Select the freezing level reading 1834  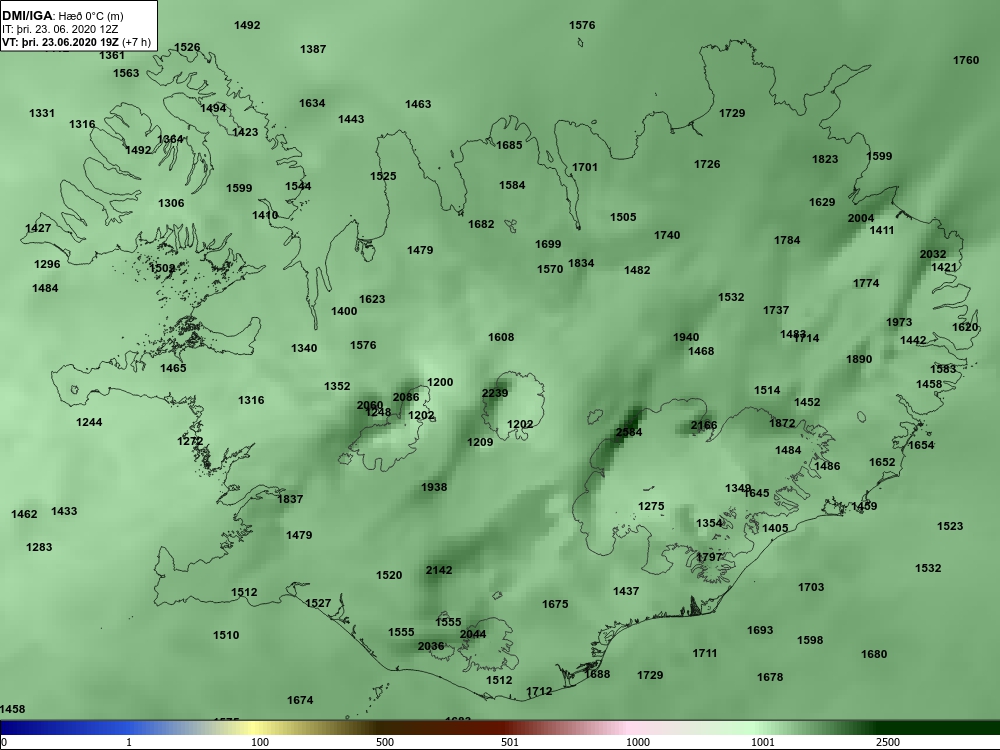pyautogui.click(x=581, y=263)
